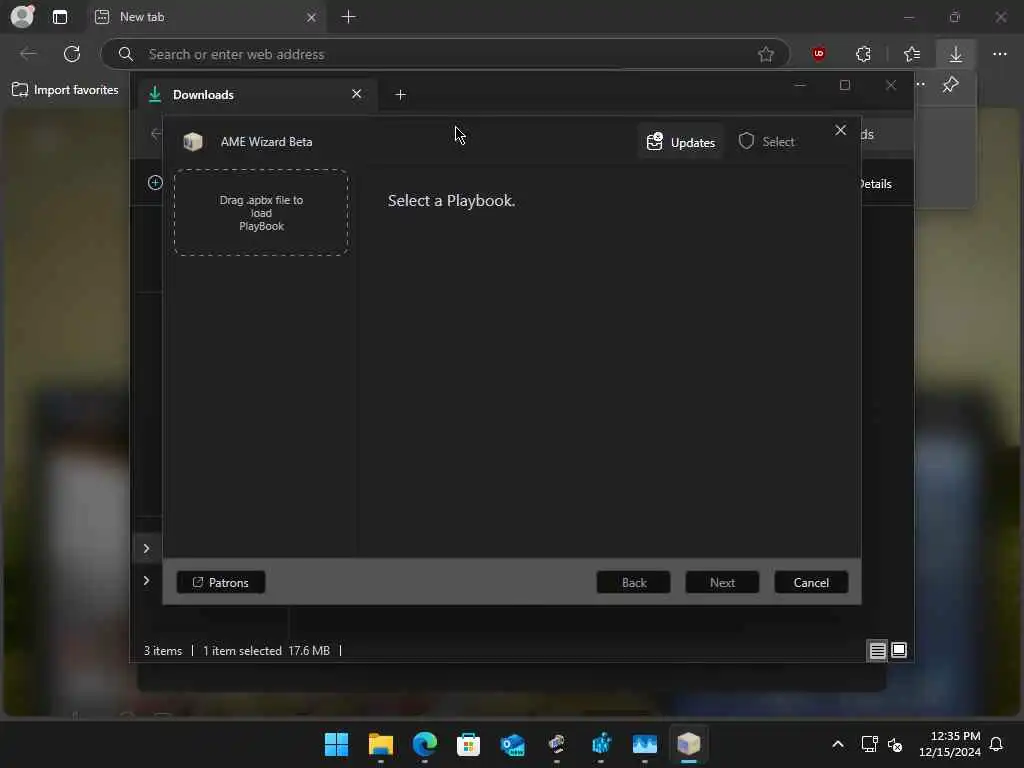Expand the upper navigation pane chevron
Screen dimensions: 1024x768
coord(146,549)
